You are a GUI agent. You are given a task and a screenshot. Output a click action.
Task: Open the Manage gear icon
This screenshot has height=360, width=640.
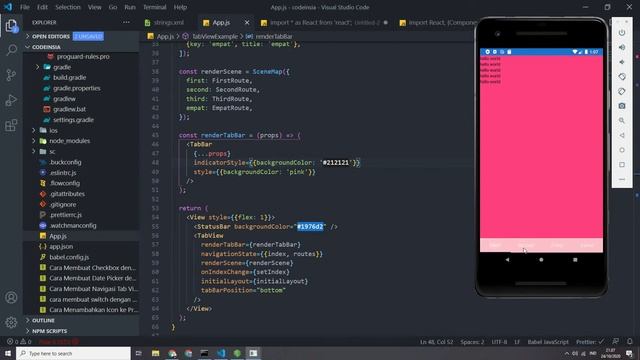(11, 322)
